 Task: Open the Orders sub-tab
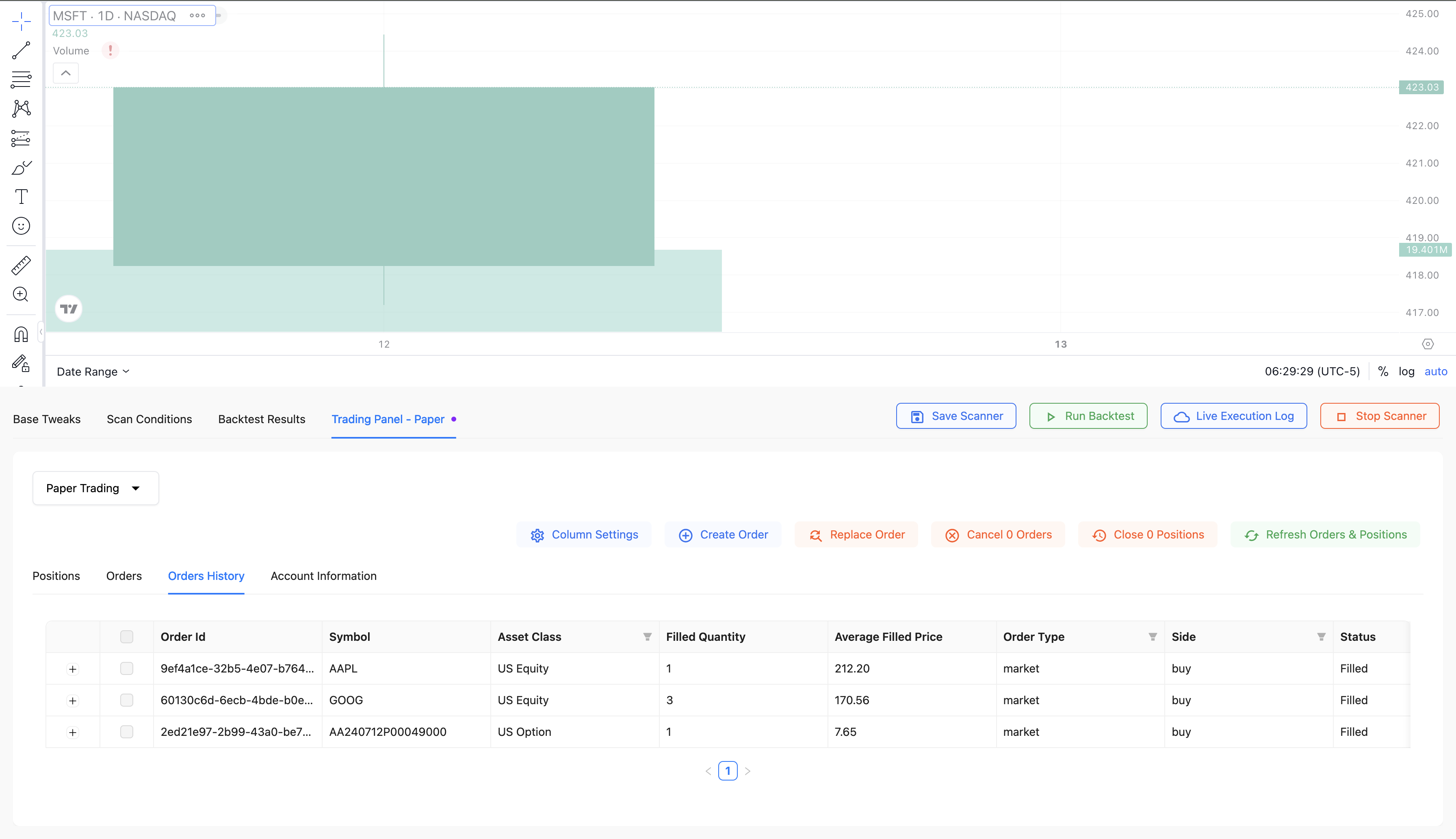point(124,576)
